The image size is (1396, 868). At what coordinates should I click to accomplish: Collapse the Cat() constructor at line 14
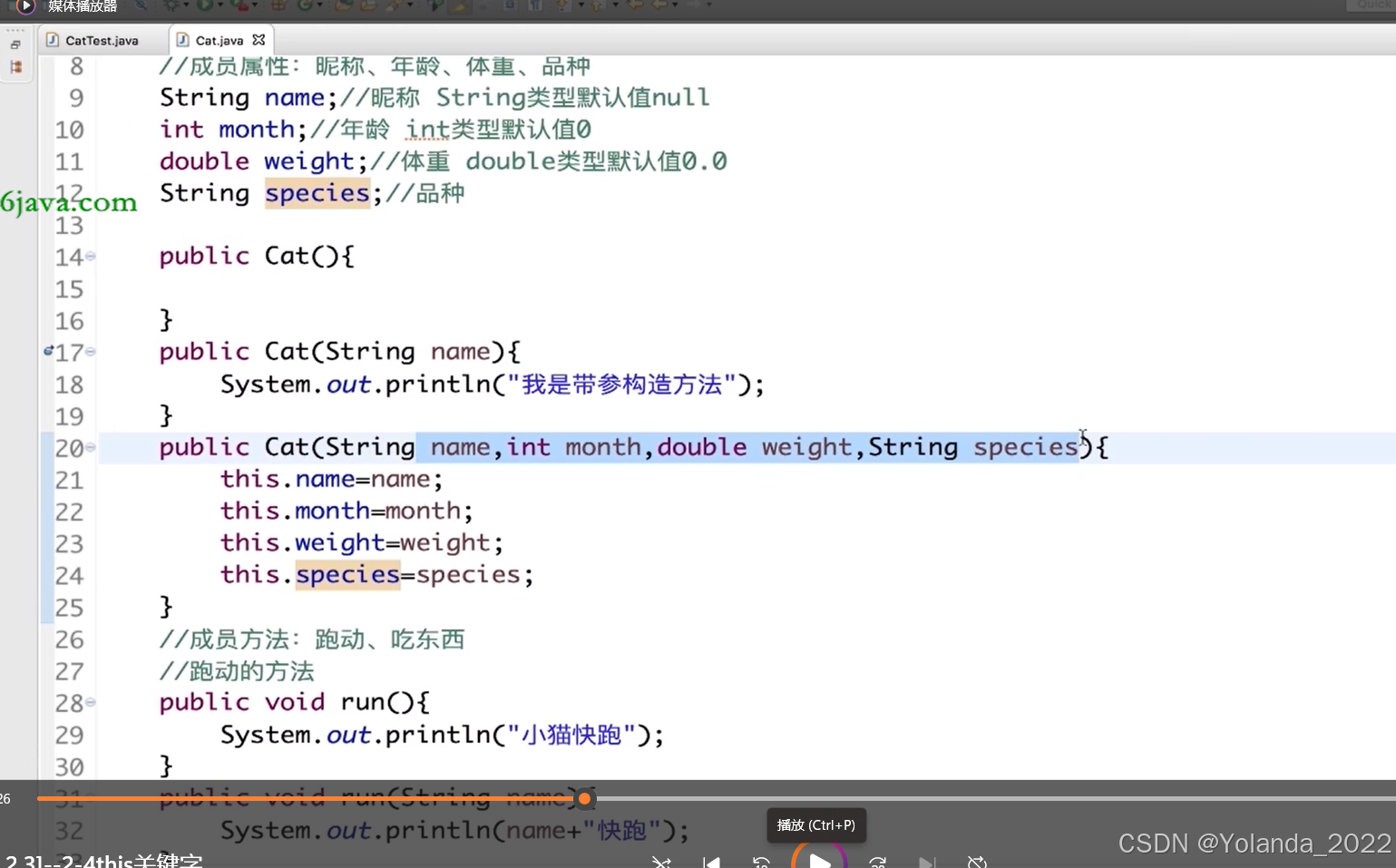click(x=91, y=257)
